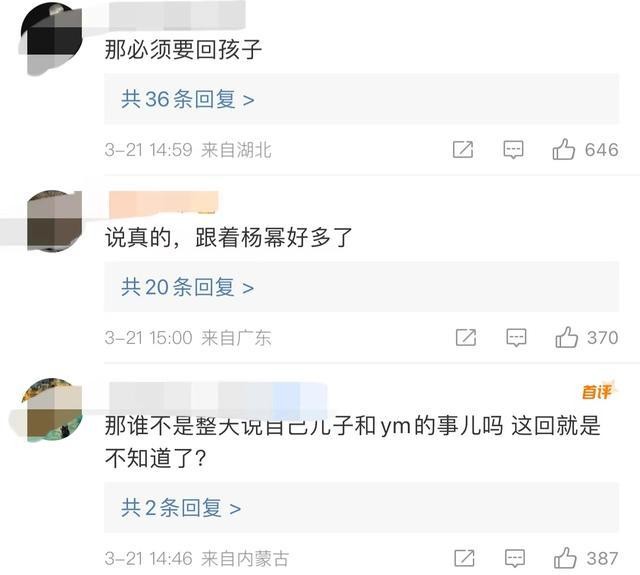Open the second commenter's profile picture
This screenshot has width=640, height=575.
(x=50, y=222)
